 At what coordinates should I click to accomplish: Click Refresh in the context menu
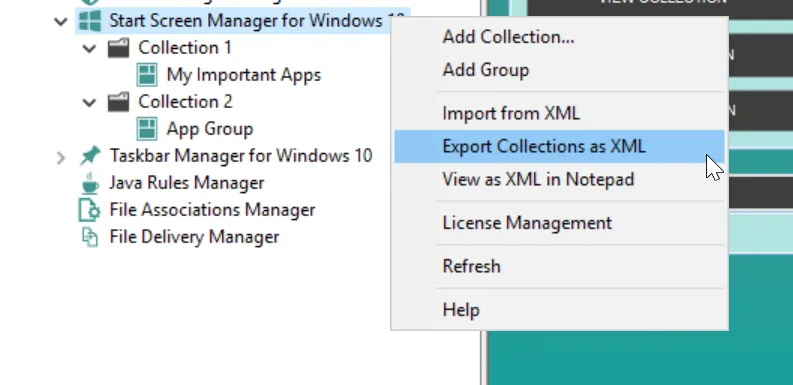(x=559, y=267)
